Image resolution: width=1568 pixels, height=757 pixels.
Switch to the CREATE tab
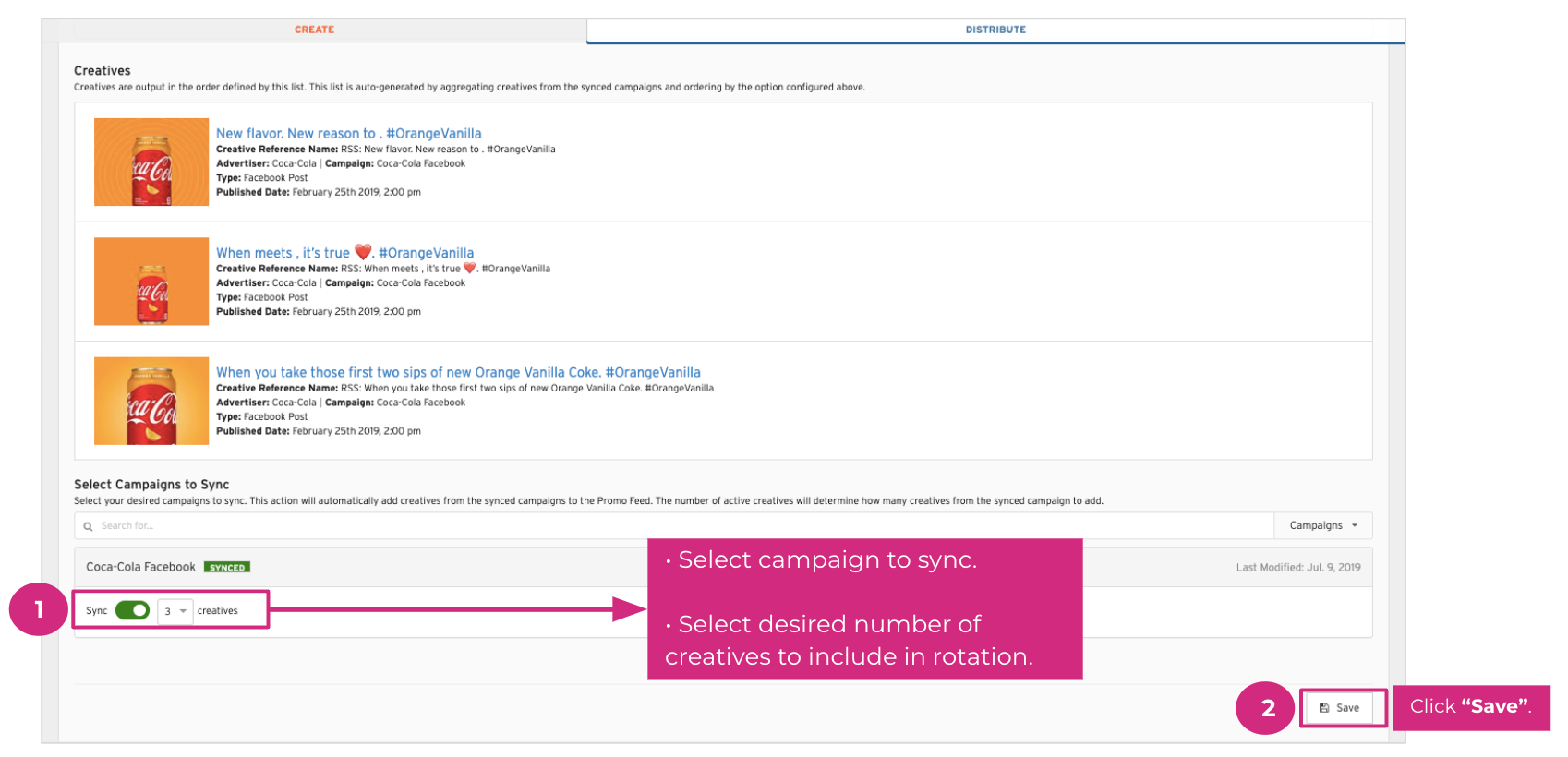pyautogui.click(x=314, y=30)
